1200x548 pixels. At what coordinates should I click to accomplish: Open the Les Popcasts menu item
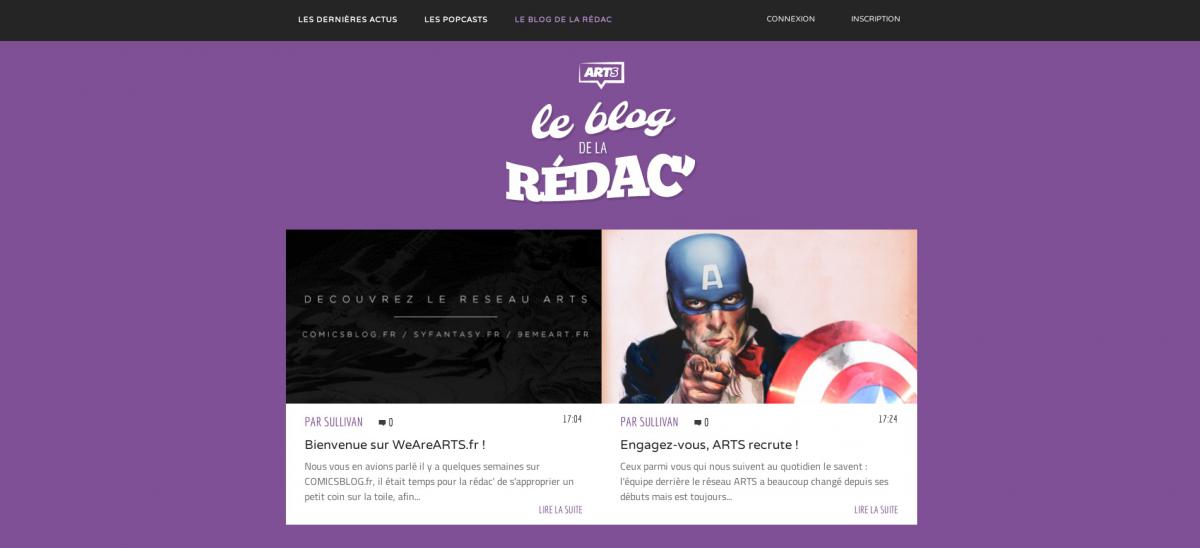tap(456, 19)
